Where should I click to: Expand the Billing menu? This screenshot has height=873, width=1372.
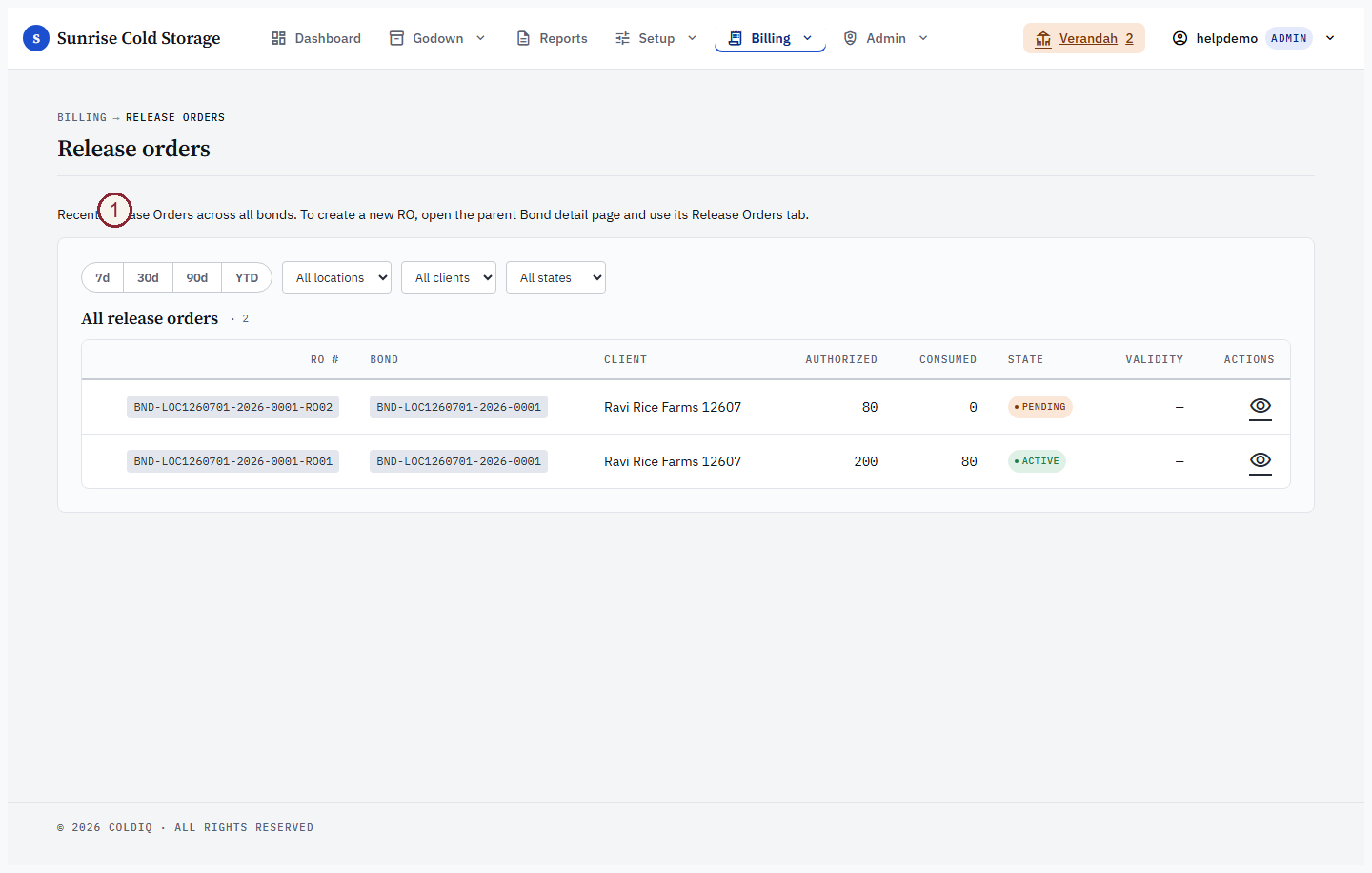click(770, 38)
